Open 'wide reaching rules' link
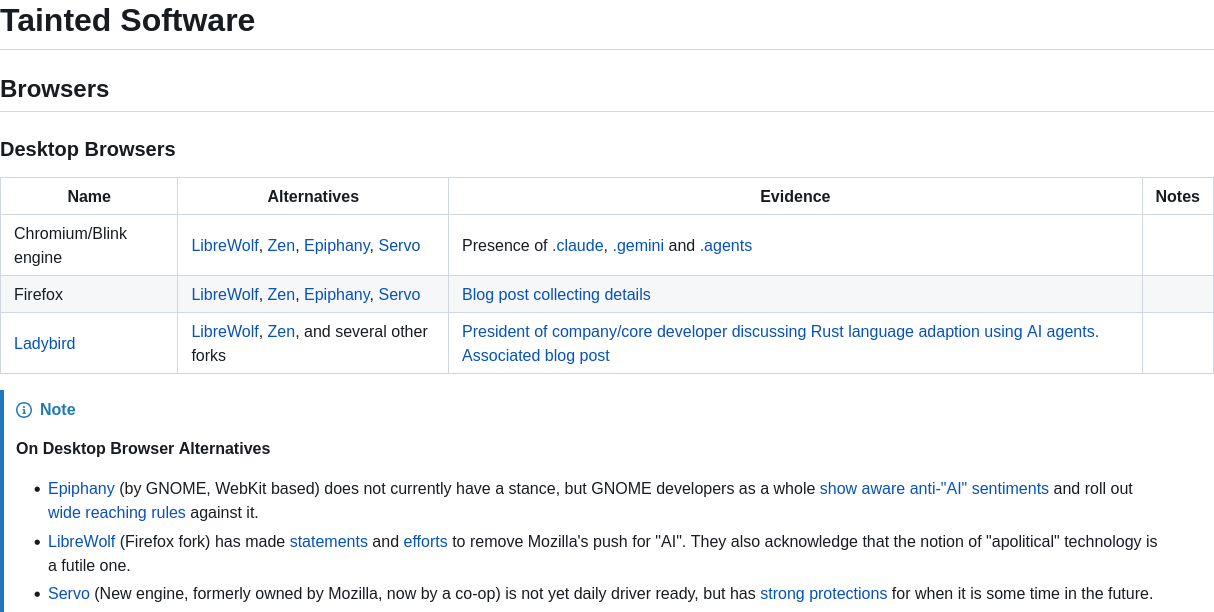 click(117, 512)
